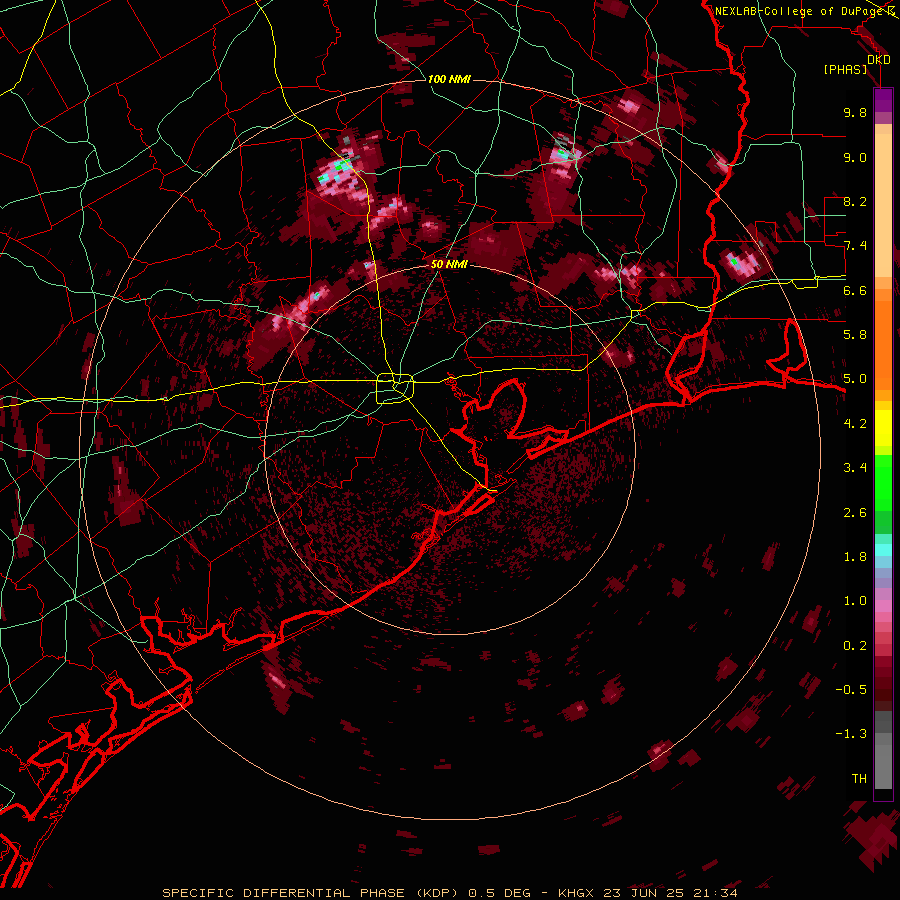Viewport: 900px width, 900px height.
Task: Click the 9.8 value on the color scale
Action: pyautogui.click(x=855, y=112)
